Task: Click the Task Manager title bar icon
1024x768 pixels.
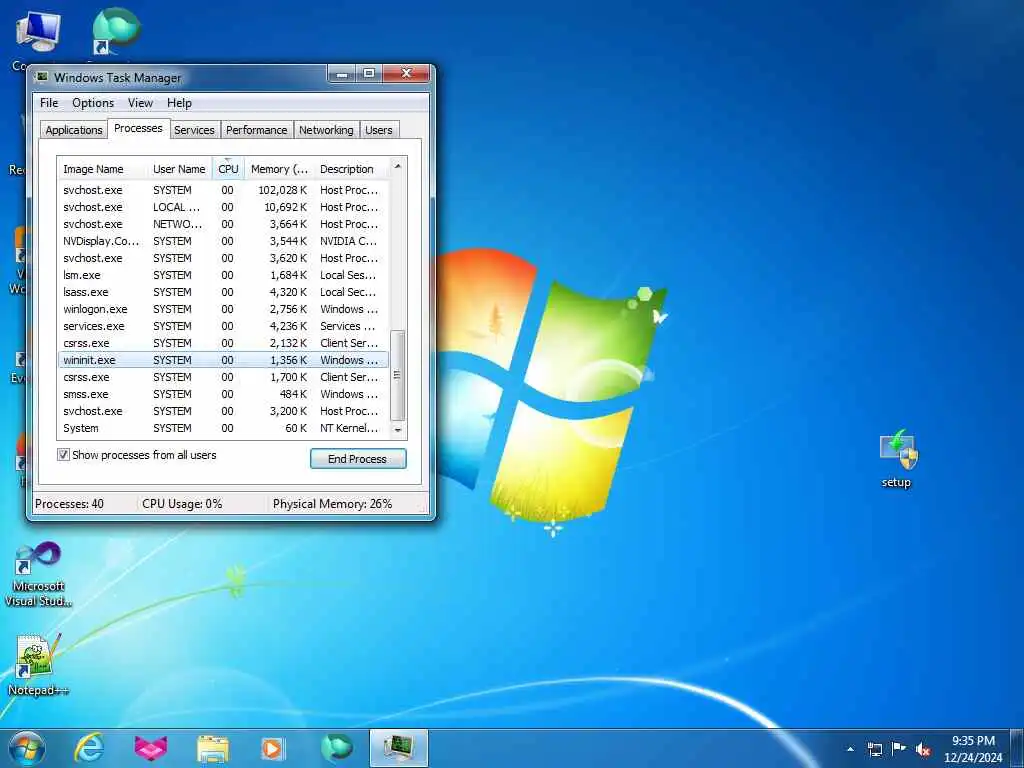Action: pyautogui.click(x=42, y=77)
